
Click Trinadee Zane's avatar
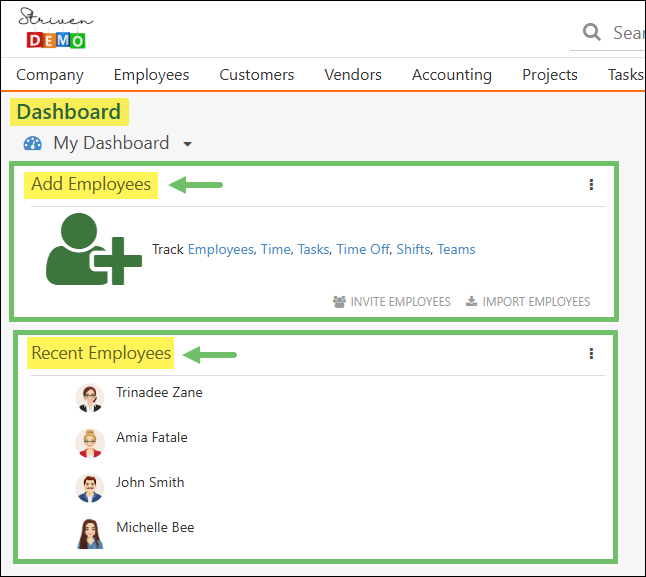pos(90,398)
